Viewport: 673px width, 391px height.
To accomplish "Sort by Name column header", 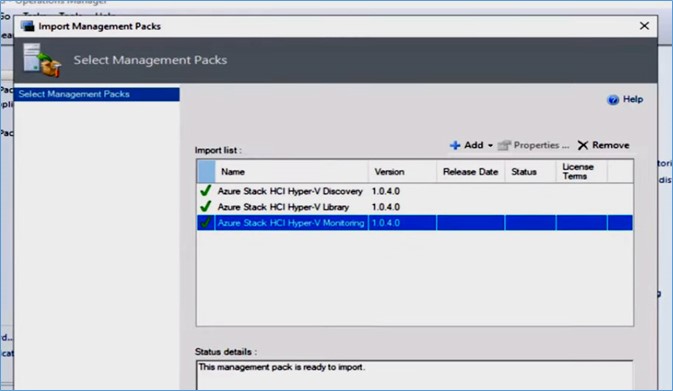I will pyautogui.click(x=292, y=172).
